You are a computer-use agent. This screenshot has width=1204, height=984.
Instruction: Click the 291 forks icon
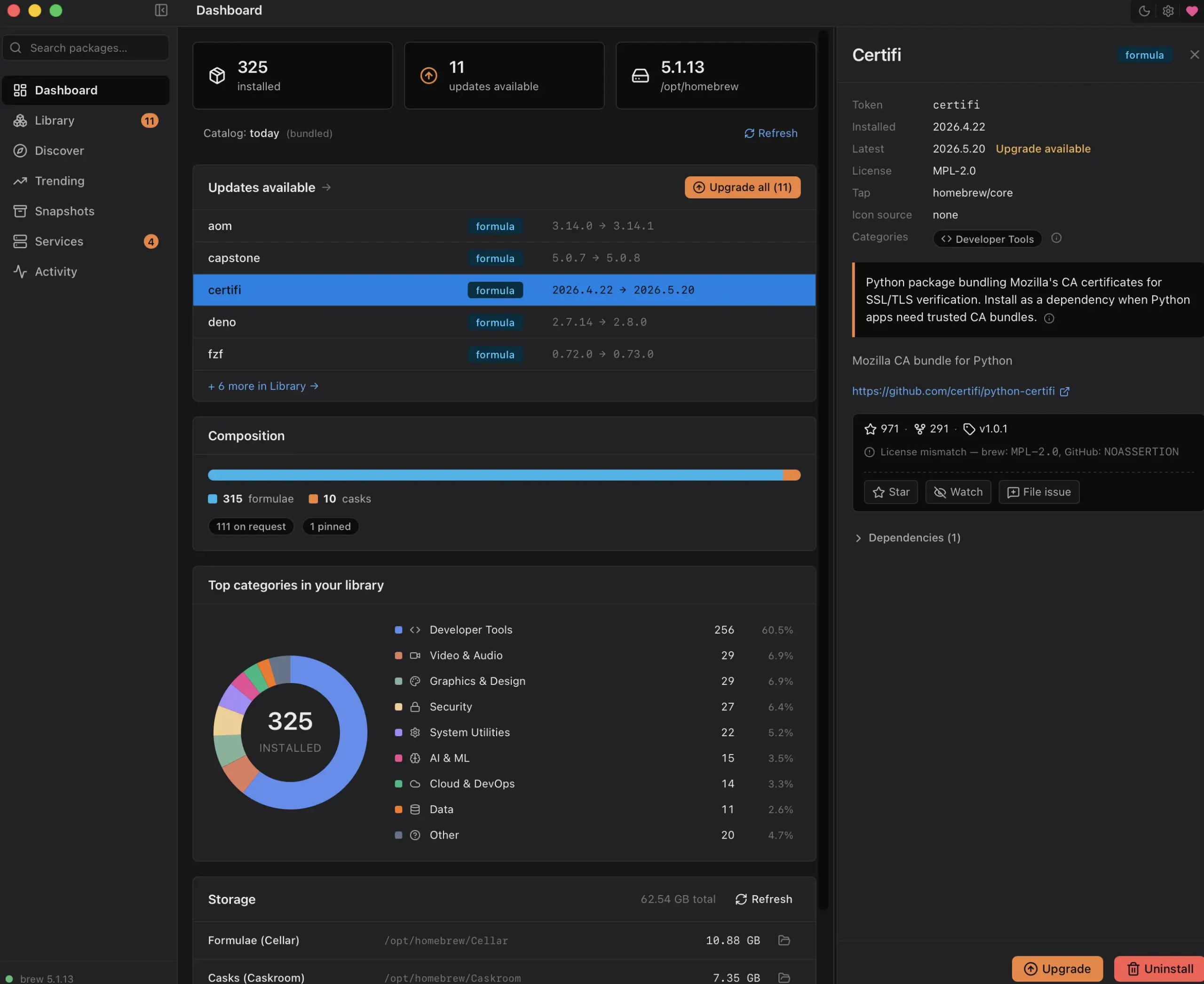919,429
